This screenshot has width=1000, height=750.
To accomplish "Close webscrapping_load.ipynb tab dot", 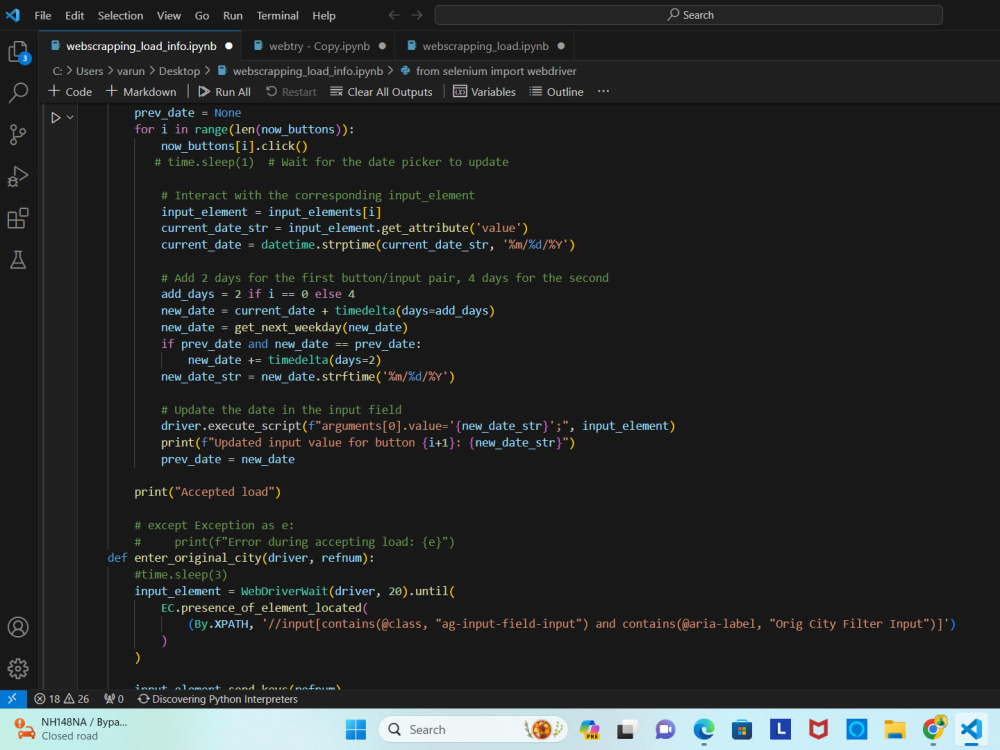I will [561, 46].
